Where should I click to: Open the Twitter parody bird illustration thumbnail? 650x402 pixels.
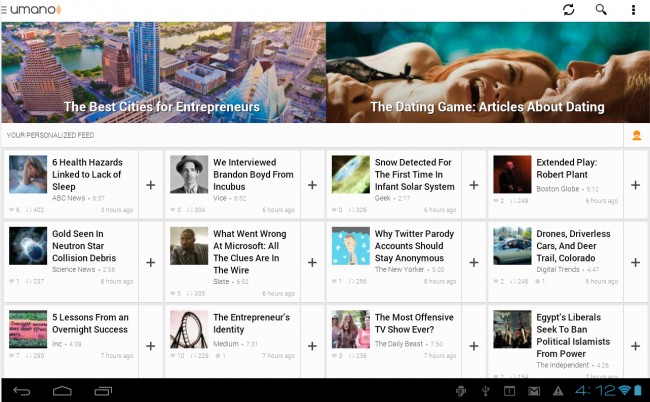coord(351,246)
